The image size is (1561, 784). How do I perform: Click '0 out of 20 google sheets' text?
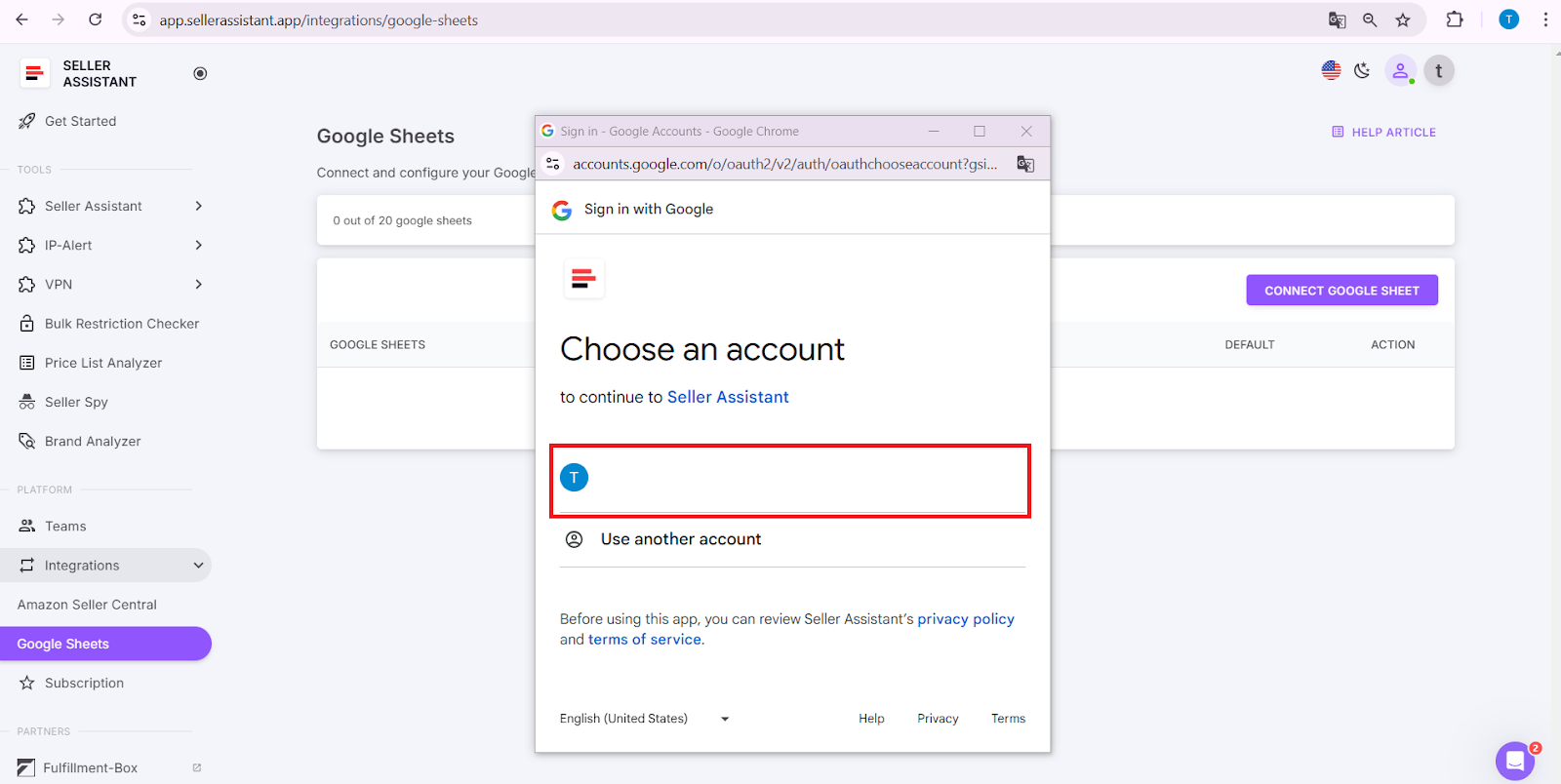tap(402, 220)
